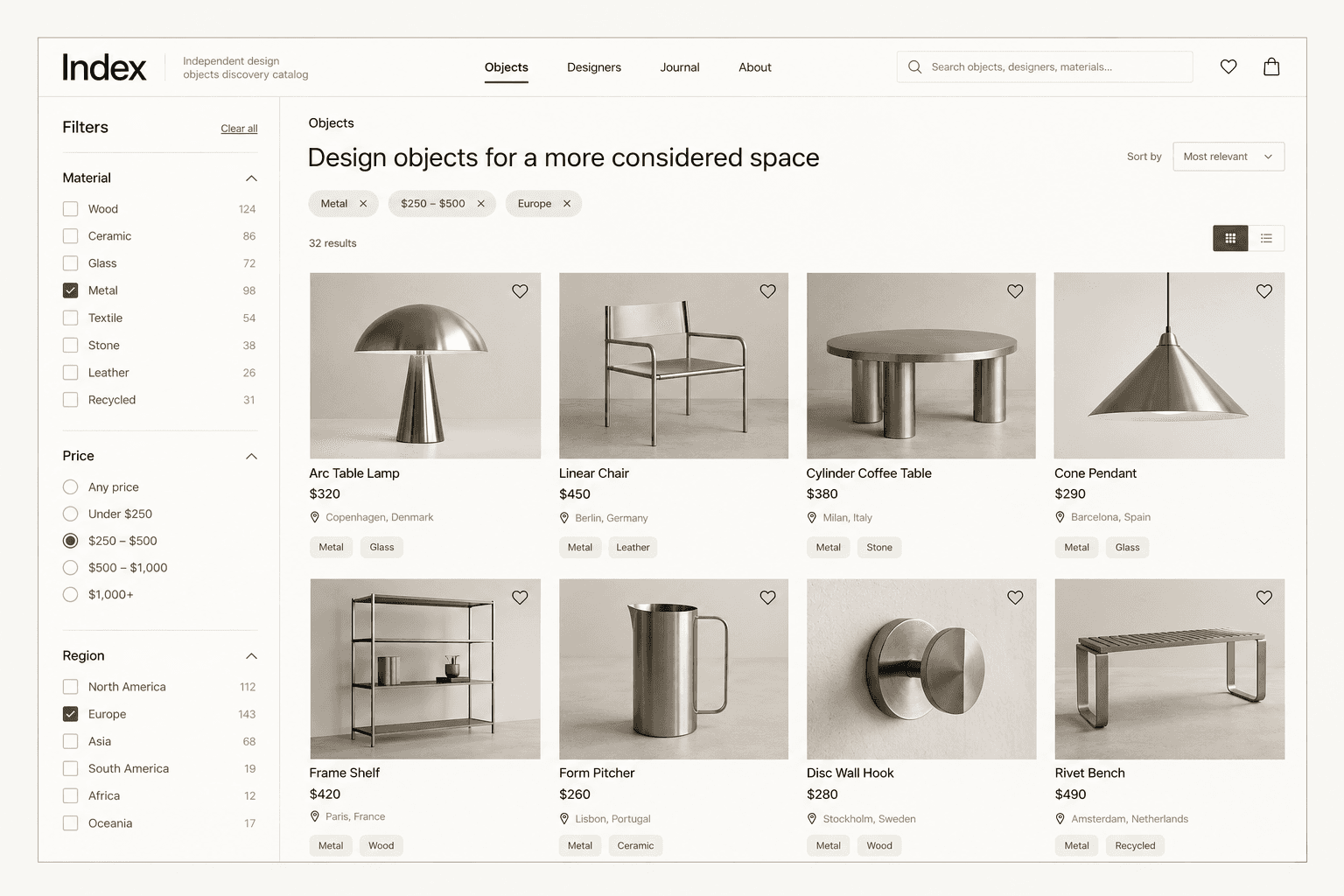Click the Clear all filters link
Image resolution: width=1344 pixels, height=896 pixels.
coord(239,129)
